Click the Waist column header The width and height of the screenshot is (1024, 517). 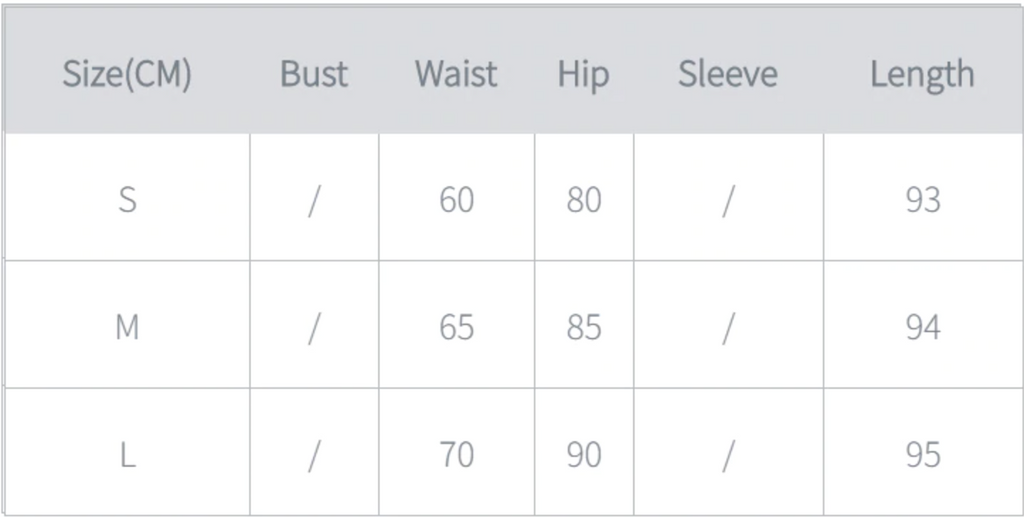point(456,74)
